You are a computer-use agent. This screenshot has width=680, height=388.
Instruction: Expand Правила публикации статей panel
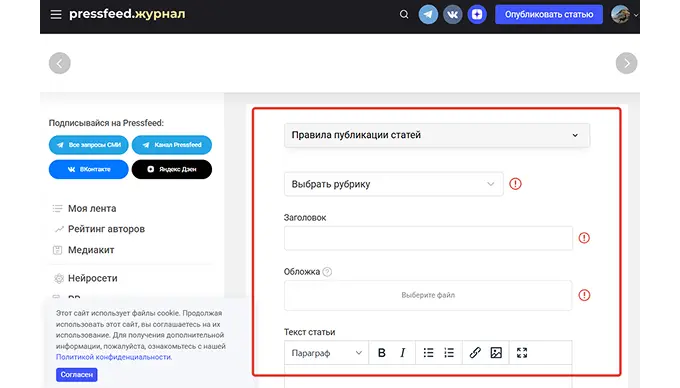(437, 135)
